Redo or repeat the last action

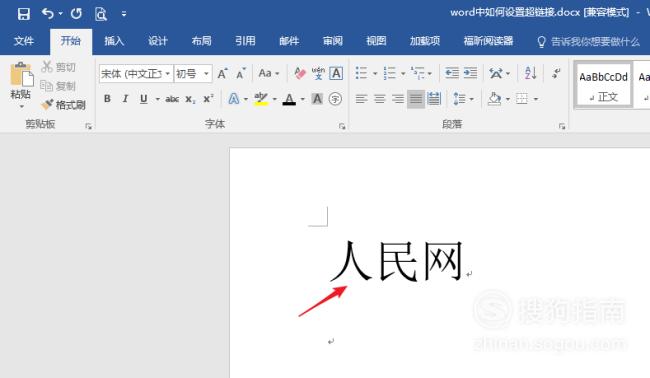(x=76, y=14)
